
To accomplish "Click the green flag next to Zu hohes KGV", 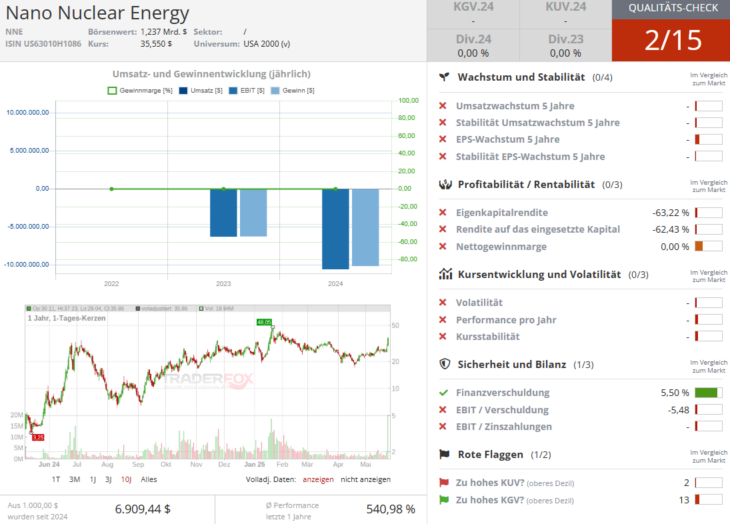I will click(444, 500).
